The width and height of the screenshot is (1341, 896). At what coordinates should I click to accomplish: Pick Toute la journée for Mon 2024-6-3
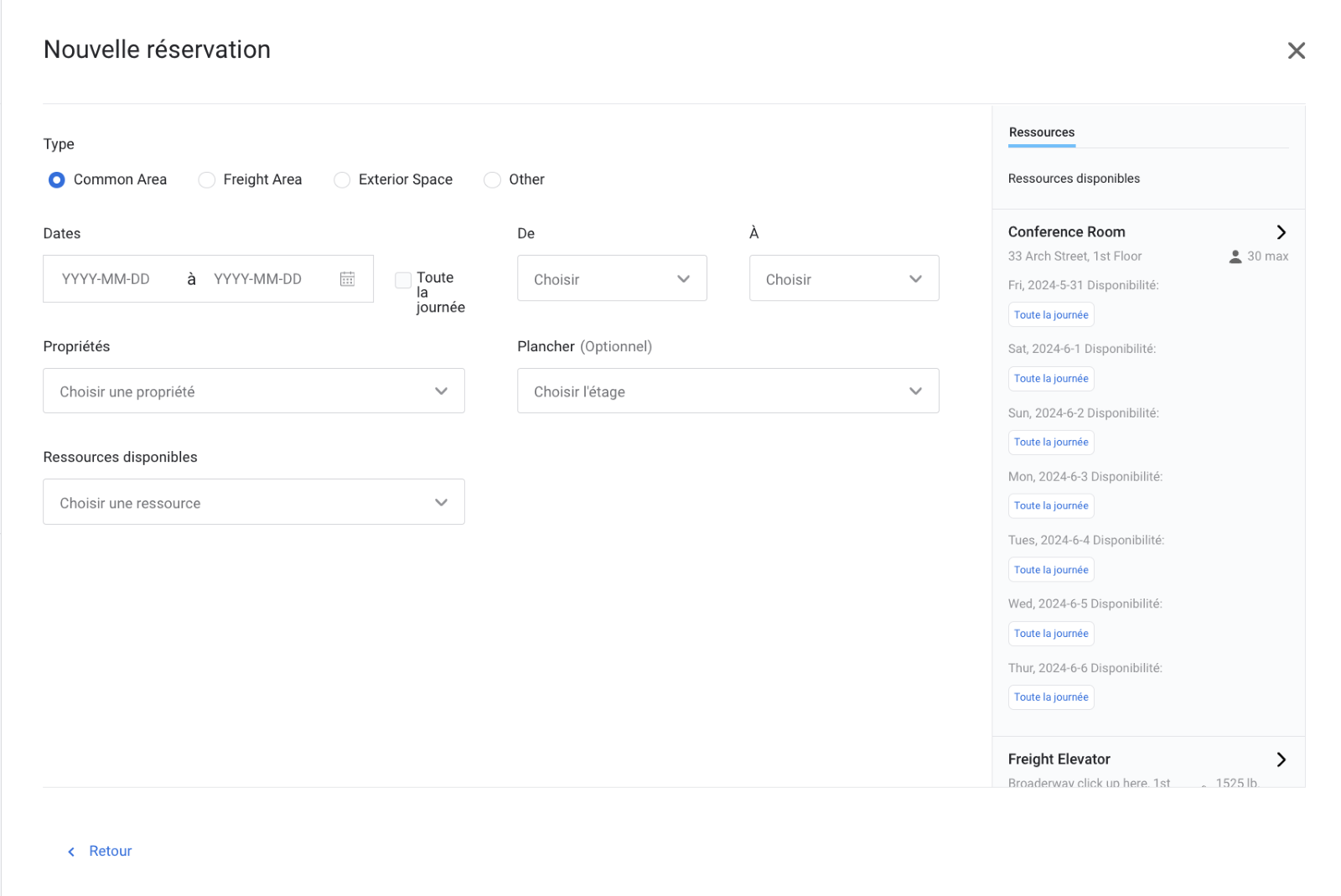tap(1051, 506)
